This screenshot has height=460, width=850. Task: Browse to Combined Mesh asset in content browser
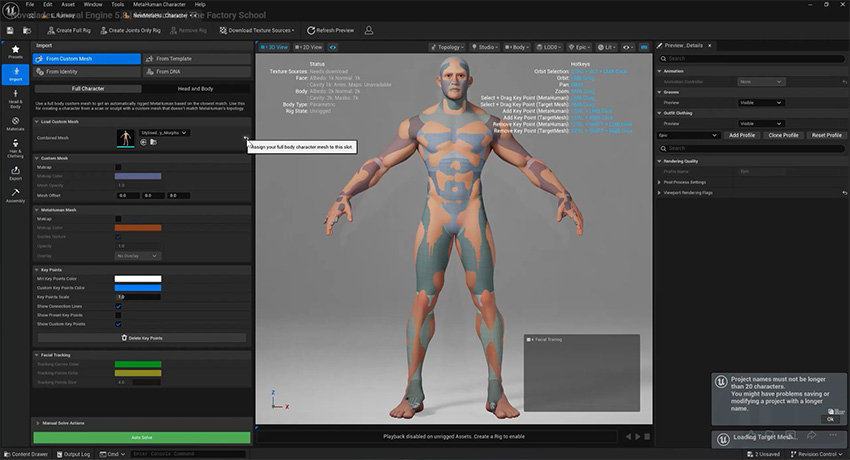(153, 142)
